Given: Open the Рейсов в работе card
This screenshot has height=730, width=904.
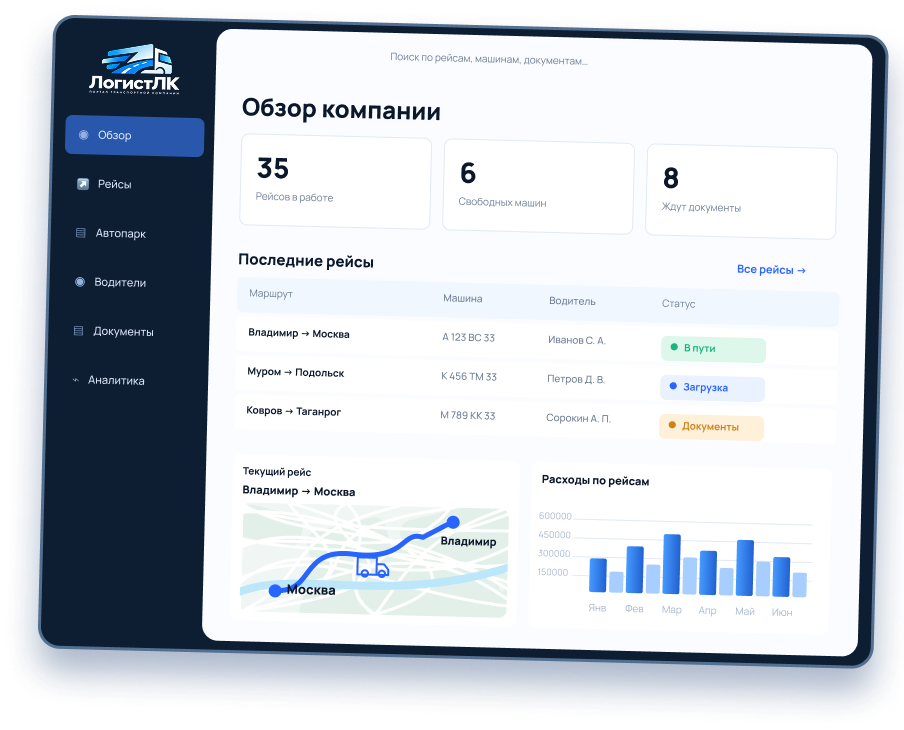Looking at the screenshot, I should coord(336,182).
